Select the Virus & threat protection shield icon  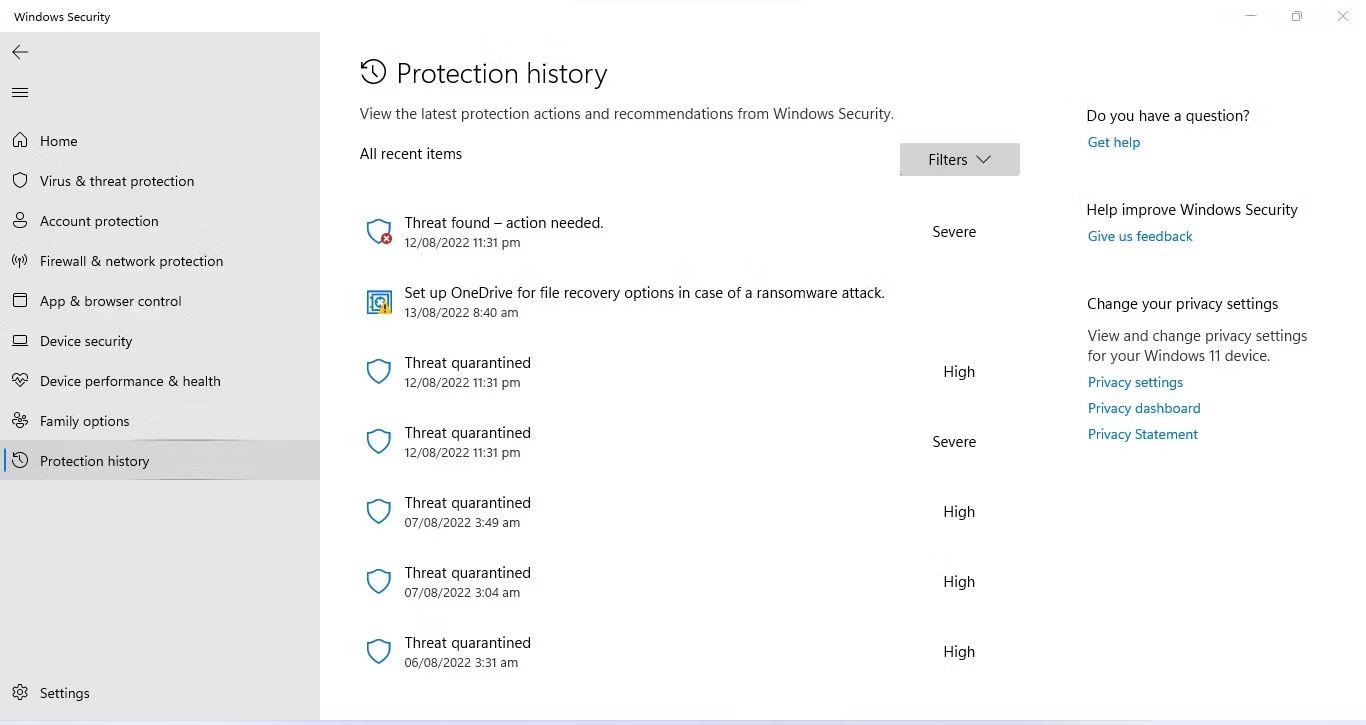[20, 181]
